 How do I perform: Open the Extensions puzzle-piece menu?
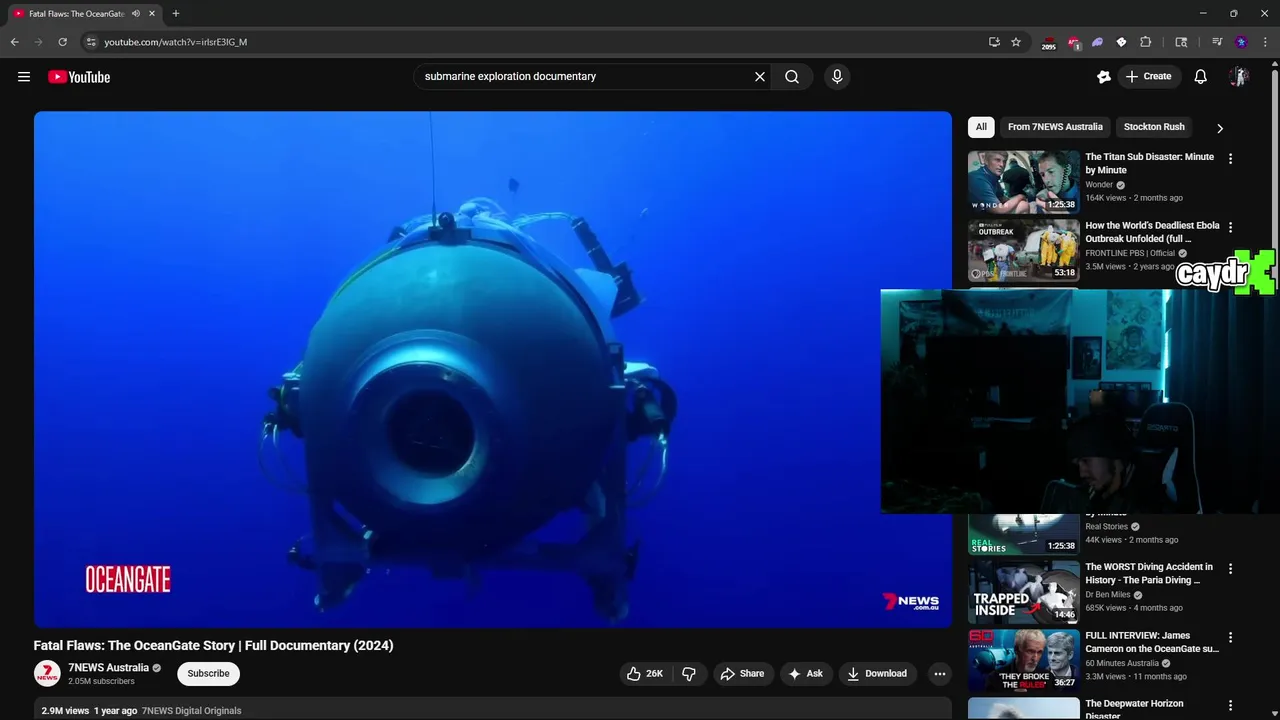(1146, 42)
